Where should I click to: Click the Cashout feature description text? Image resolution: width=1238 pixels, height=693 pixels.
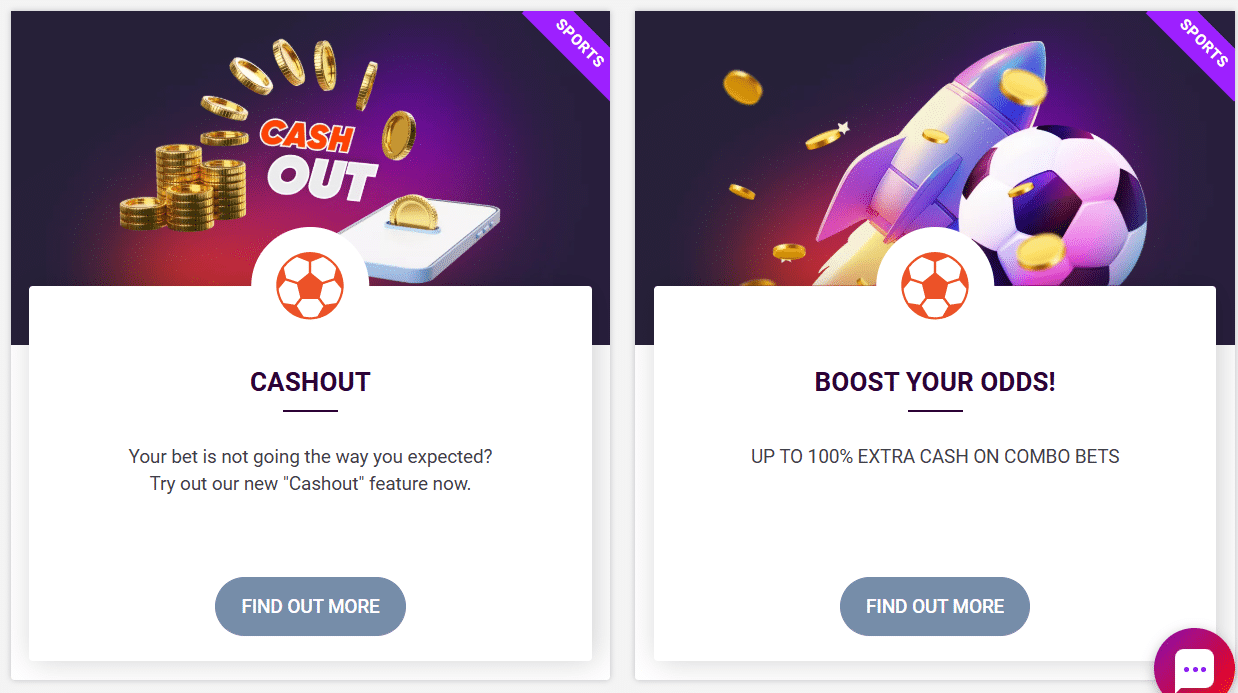310,469
